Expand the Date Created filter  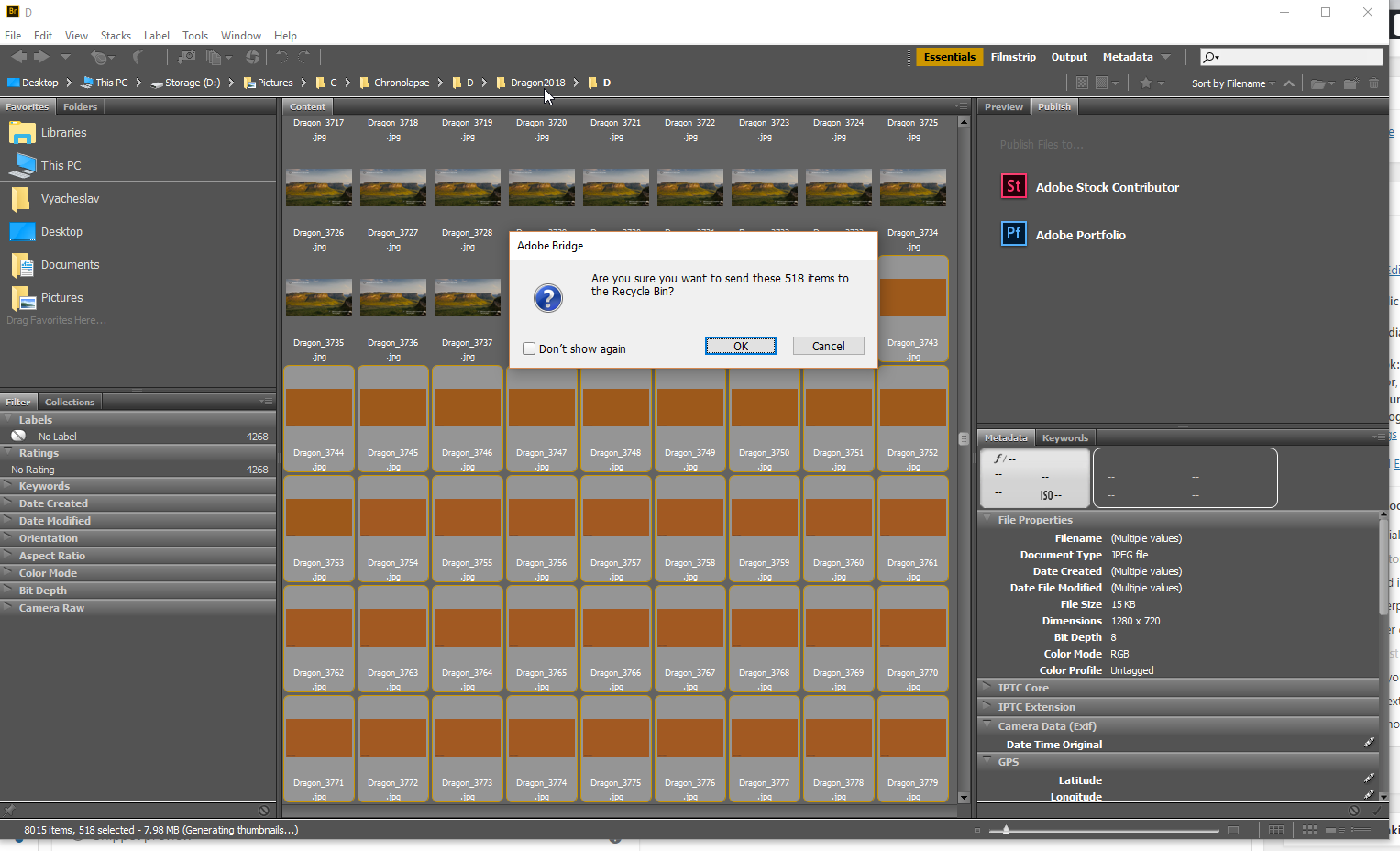(53, 503)
